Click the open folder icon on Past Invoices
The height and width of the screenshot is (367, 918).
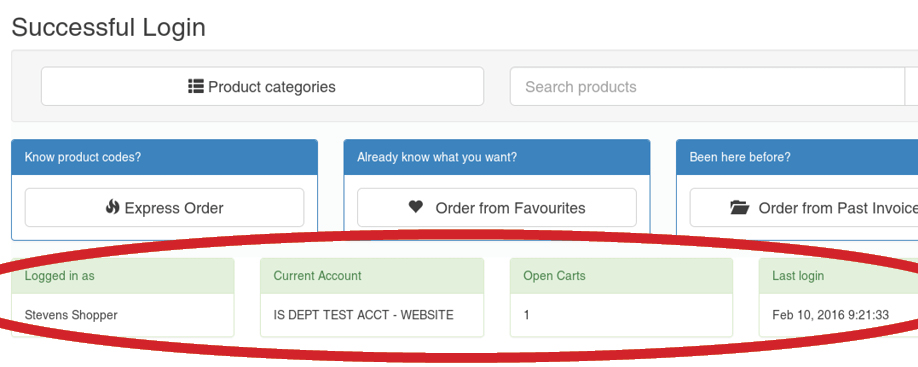point(740,207)
